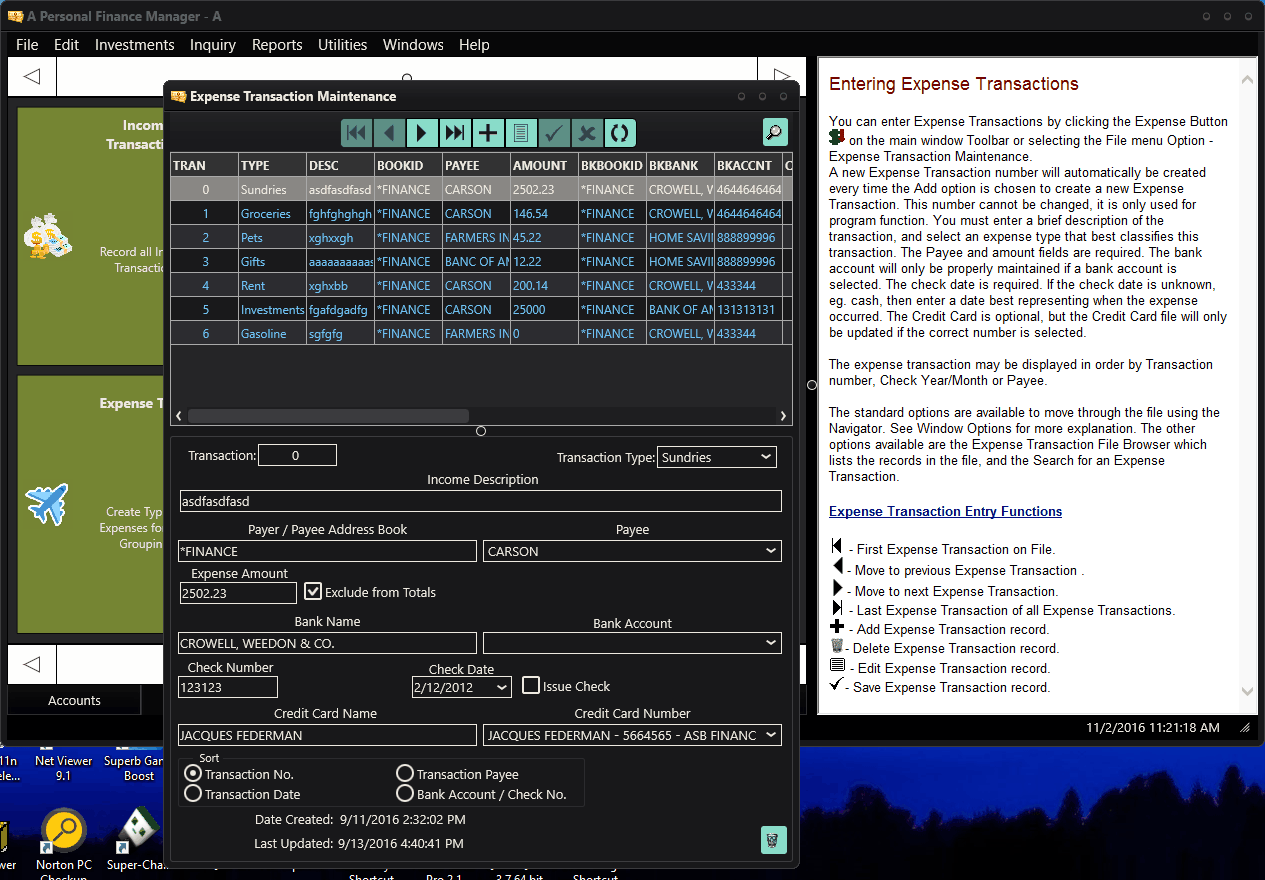Open the Windows menu
Viewport: 1265px width, 880px height.
(x=413, y=45)
